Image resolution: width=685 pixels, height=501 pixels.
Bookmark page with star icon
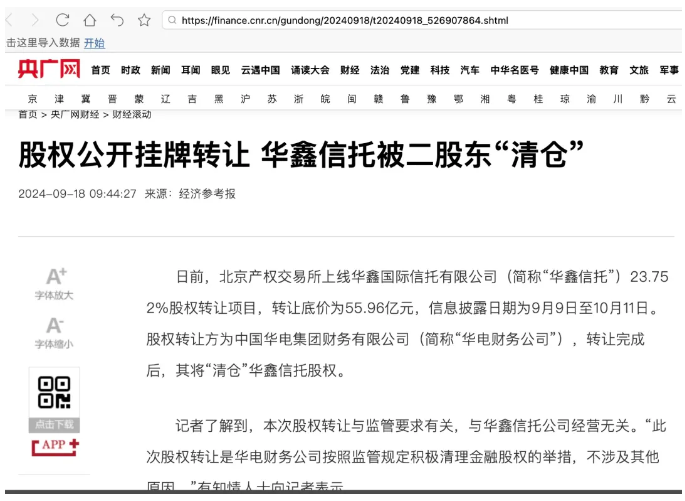[x=144, y=20]
